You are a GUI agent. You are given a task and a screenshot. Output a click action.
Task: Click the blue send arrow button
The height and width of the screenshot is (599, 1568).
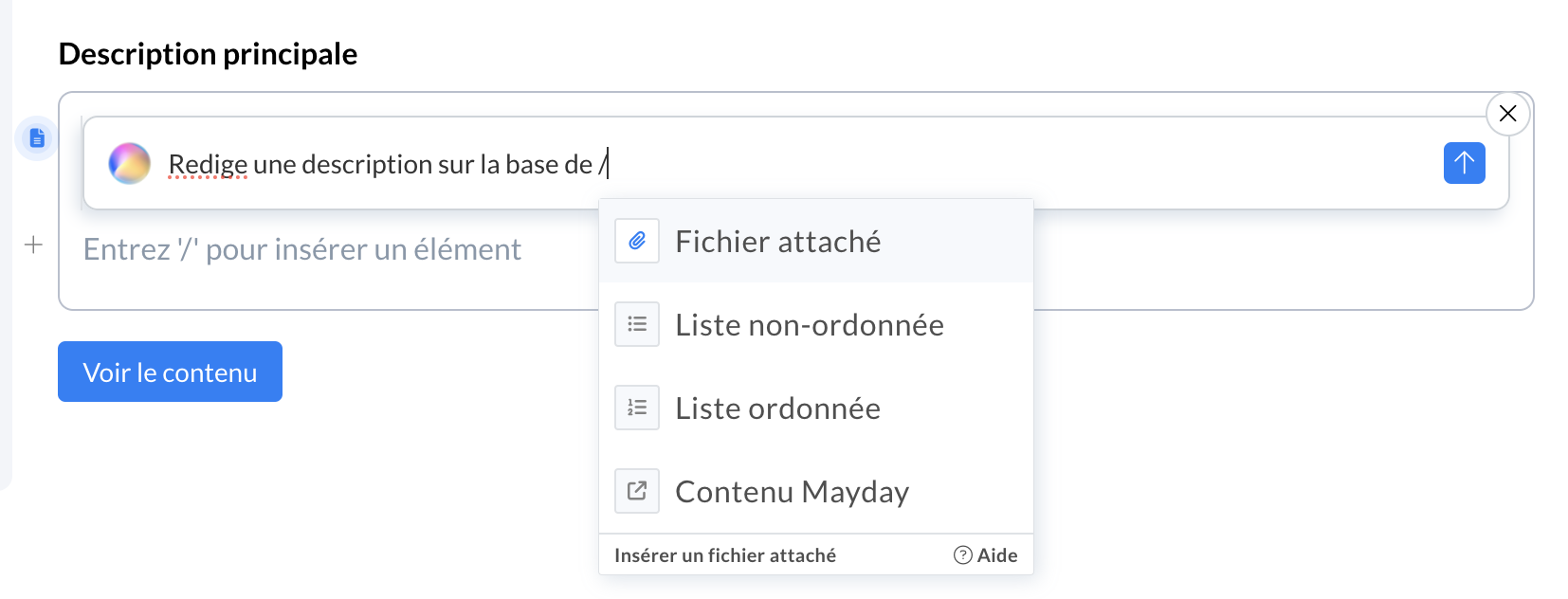[1464, 163]
